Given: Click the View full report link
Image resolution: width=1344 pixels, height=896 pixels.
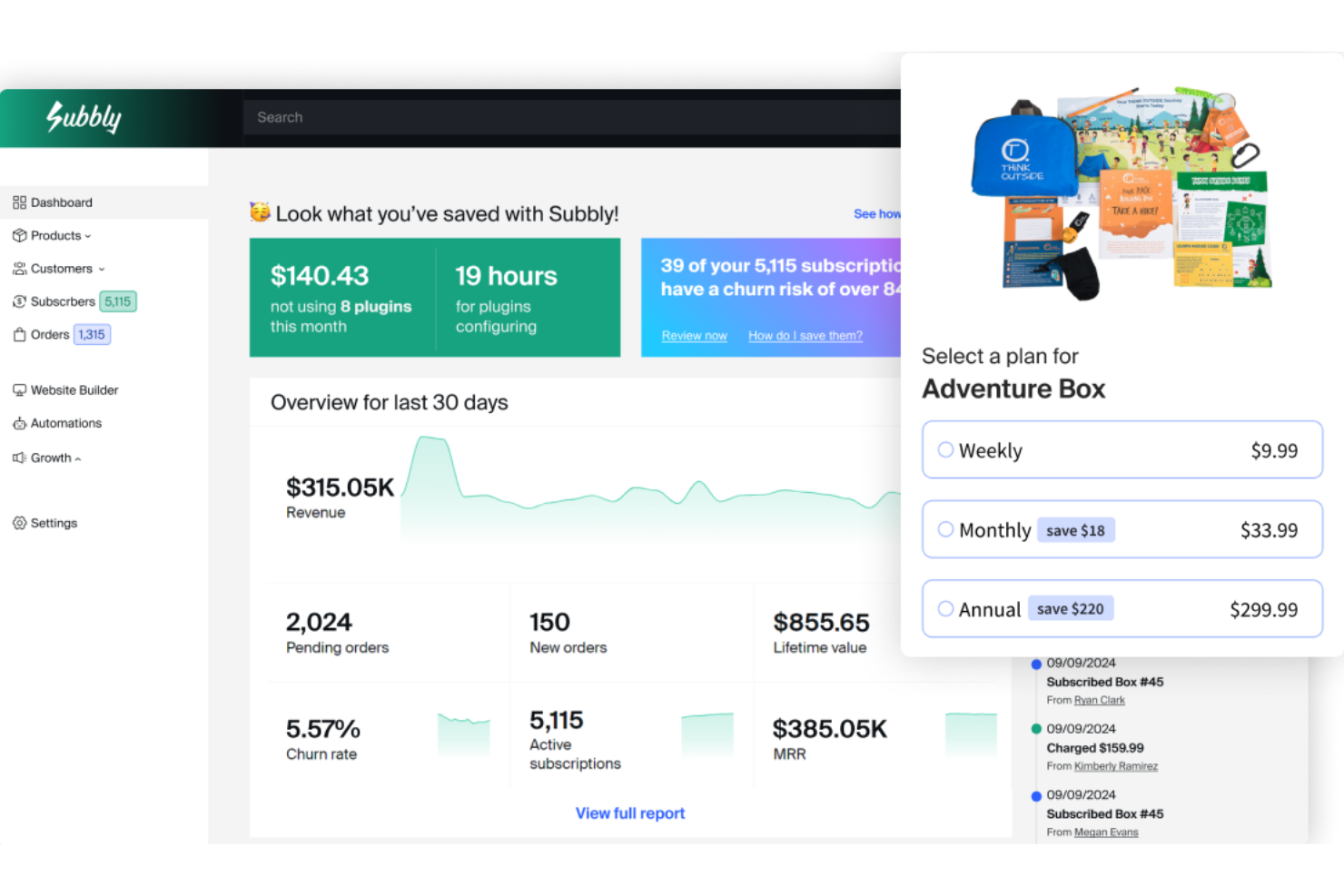Looking at the screenshot, I should 630,812.
